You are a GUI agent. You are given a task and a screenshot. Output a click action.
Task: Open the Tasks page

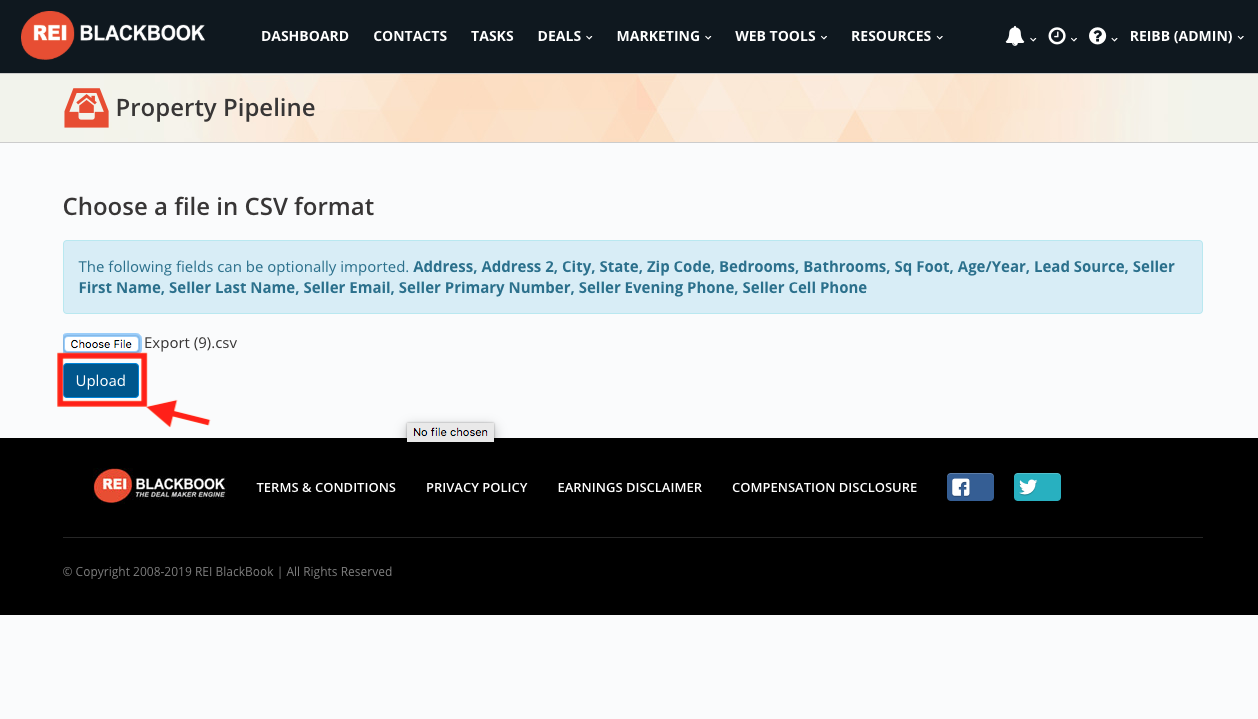(492, 36)
